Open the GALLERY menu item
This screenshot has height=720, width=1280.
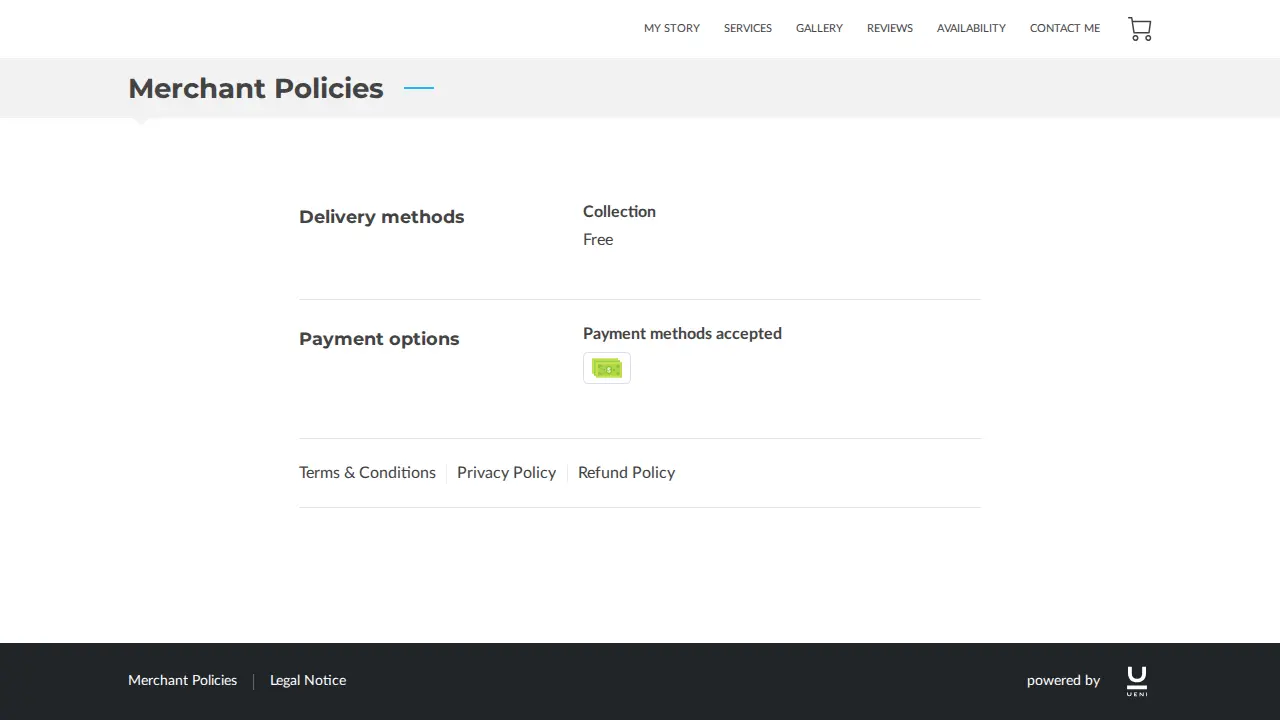coord(819,28)
